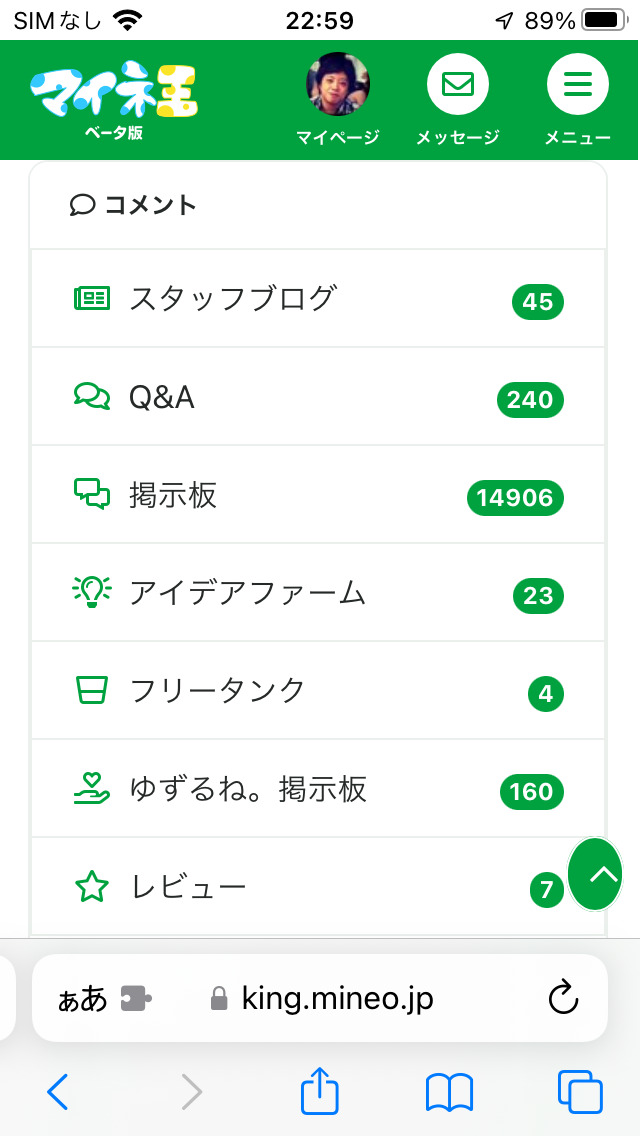This screenshot has height=1136, width=640.
Task: Select スタッフブログ menu entry
Action: pos(232,298)
